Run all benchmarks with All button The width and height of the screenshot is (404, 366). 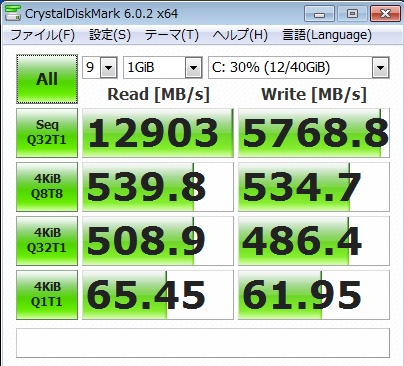pyautogui.click(x=47, y=79)
